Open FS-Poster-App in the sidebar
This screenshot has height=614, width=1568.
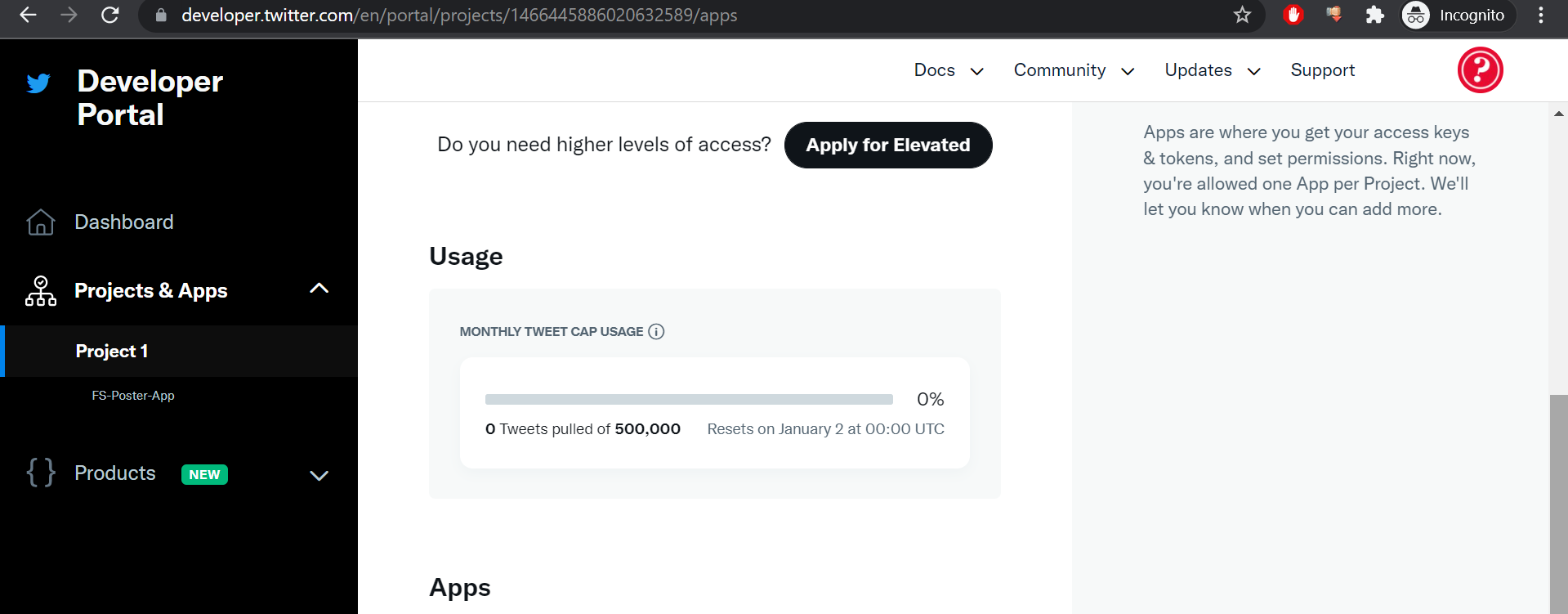point(133,395)
